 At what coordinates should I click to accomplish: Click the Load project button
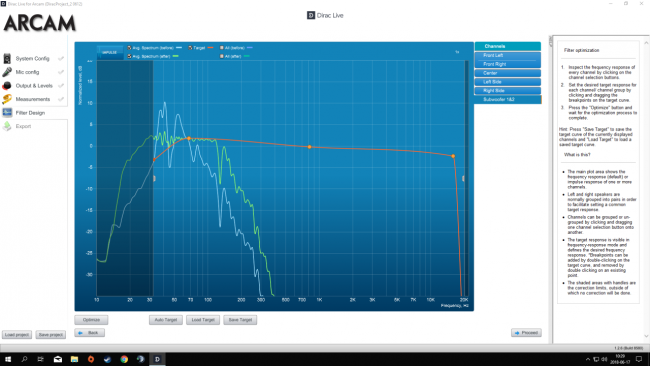click(17, 334)
